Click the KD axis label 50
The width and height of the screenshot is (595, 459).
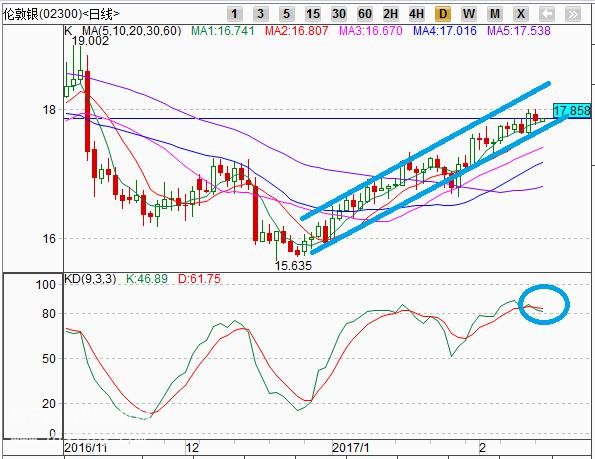(49, 358)
